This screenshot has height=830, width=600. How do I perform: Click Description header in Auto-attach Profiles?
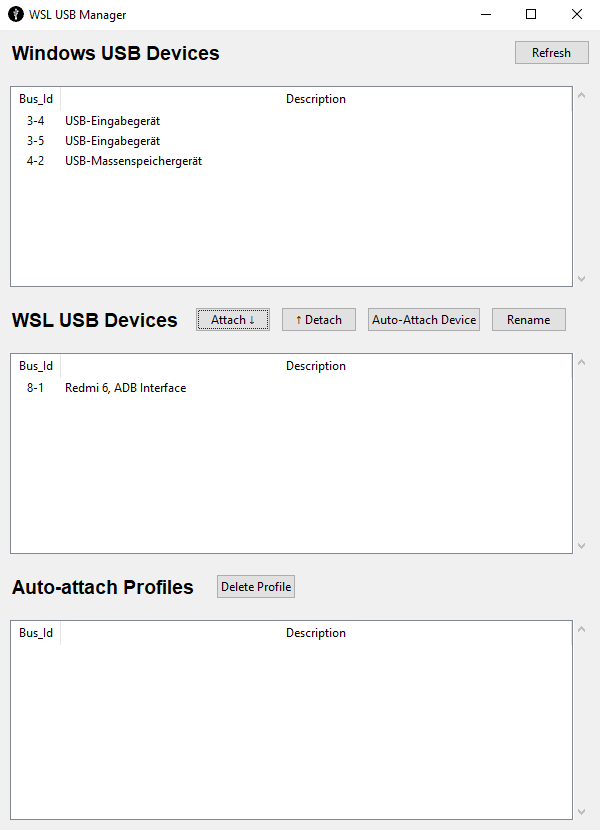pos(316,633)
